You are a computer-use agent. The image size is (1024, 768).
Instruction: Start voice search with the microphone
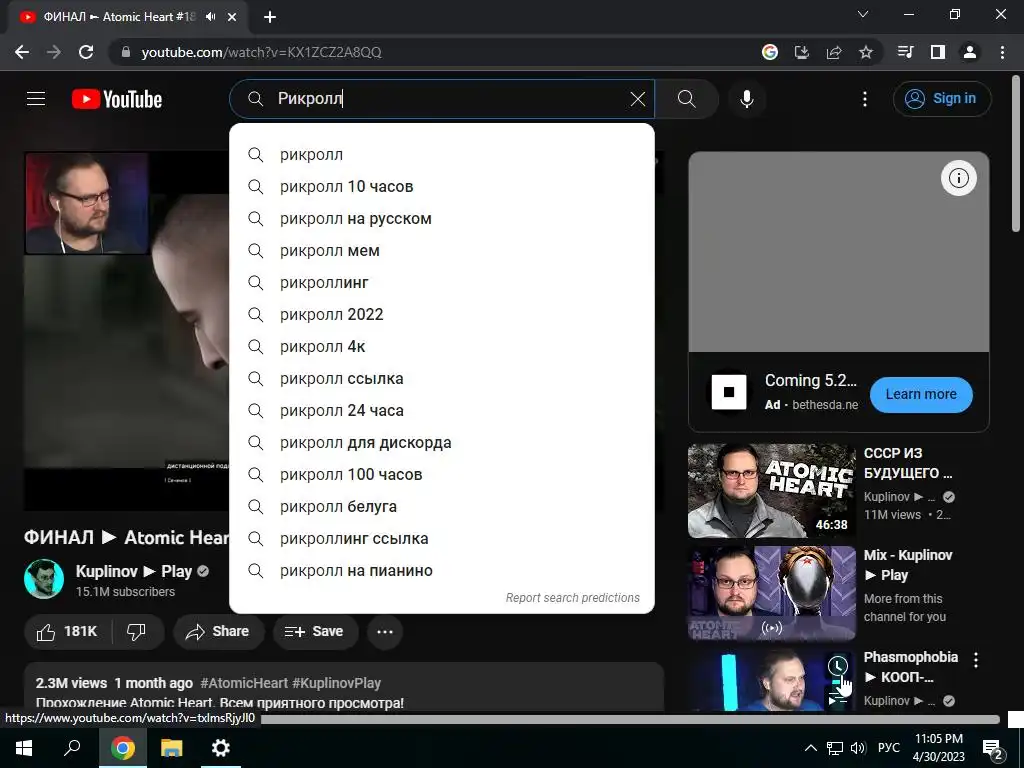point(746,99)
